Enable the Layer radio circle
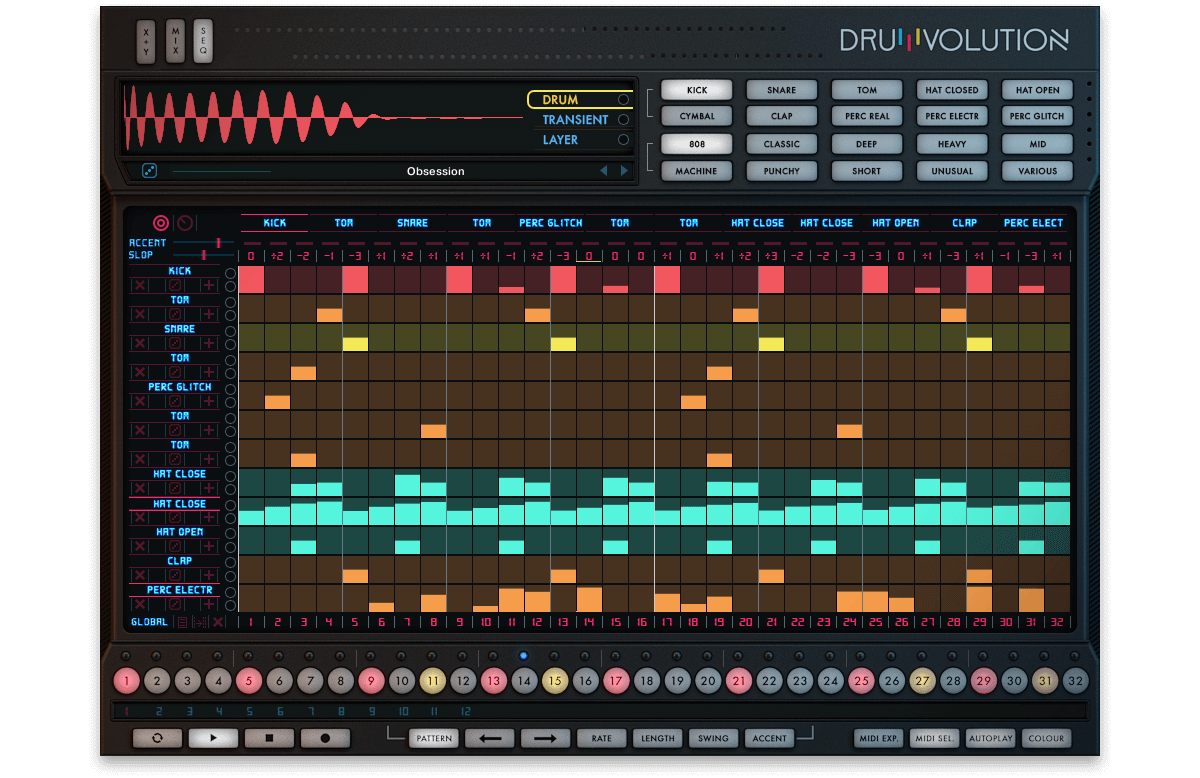This screenshot has height=778, width=1200. 624,140
